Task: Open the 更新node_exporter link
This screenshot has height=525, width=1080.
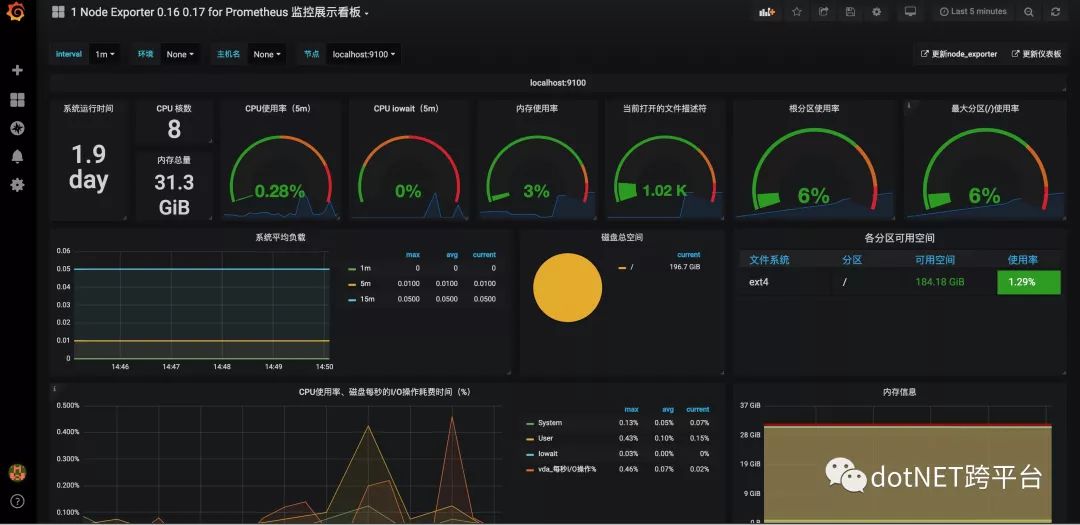Action: 959,54
